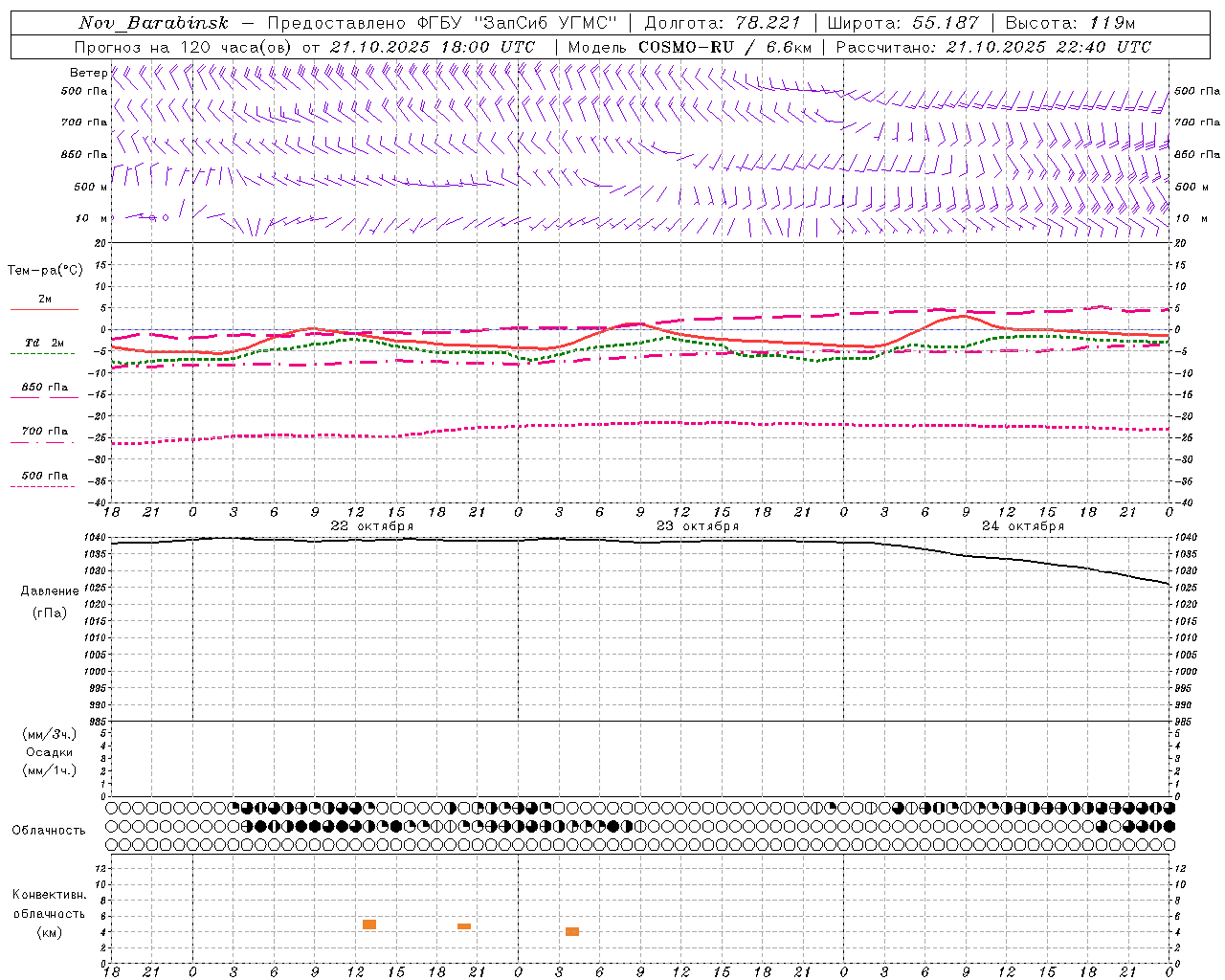Click orange convective bar at 4h 23 October
Screen dimensions: 1225x980
(572, 931)
